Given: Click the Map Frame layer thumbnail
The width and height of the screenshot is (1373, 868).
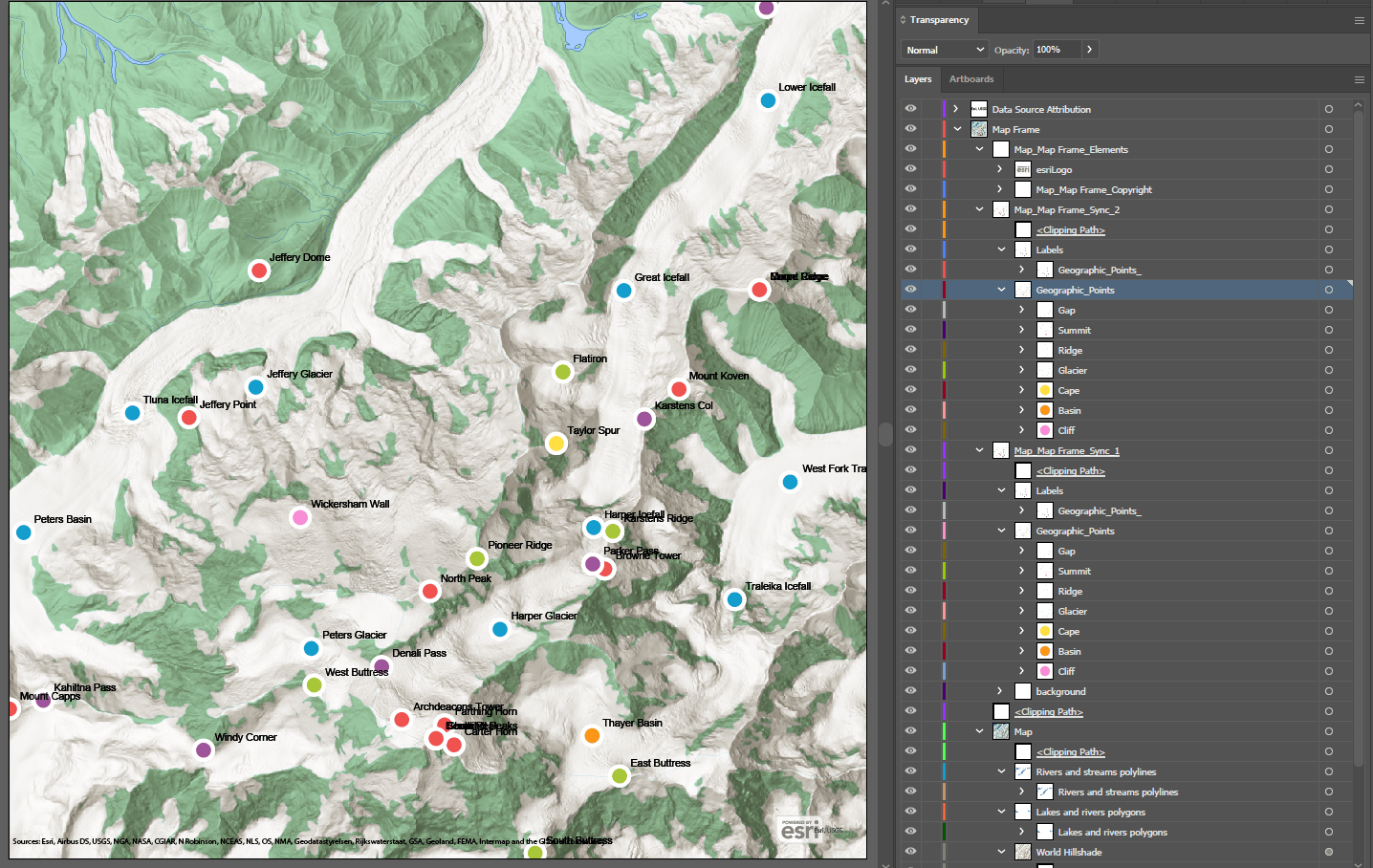Looking at the screenshot, I should tap(978, 129).
